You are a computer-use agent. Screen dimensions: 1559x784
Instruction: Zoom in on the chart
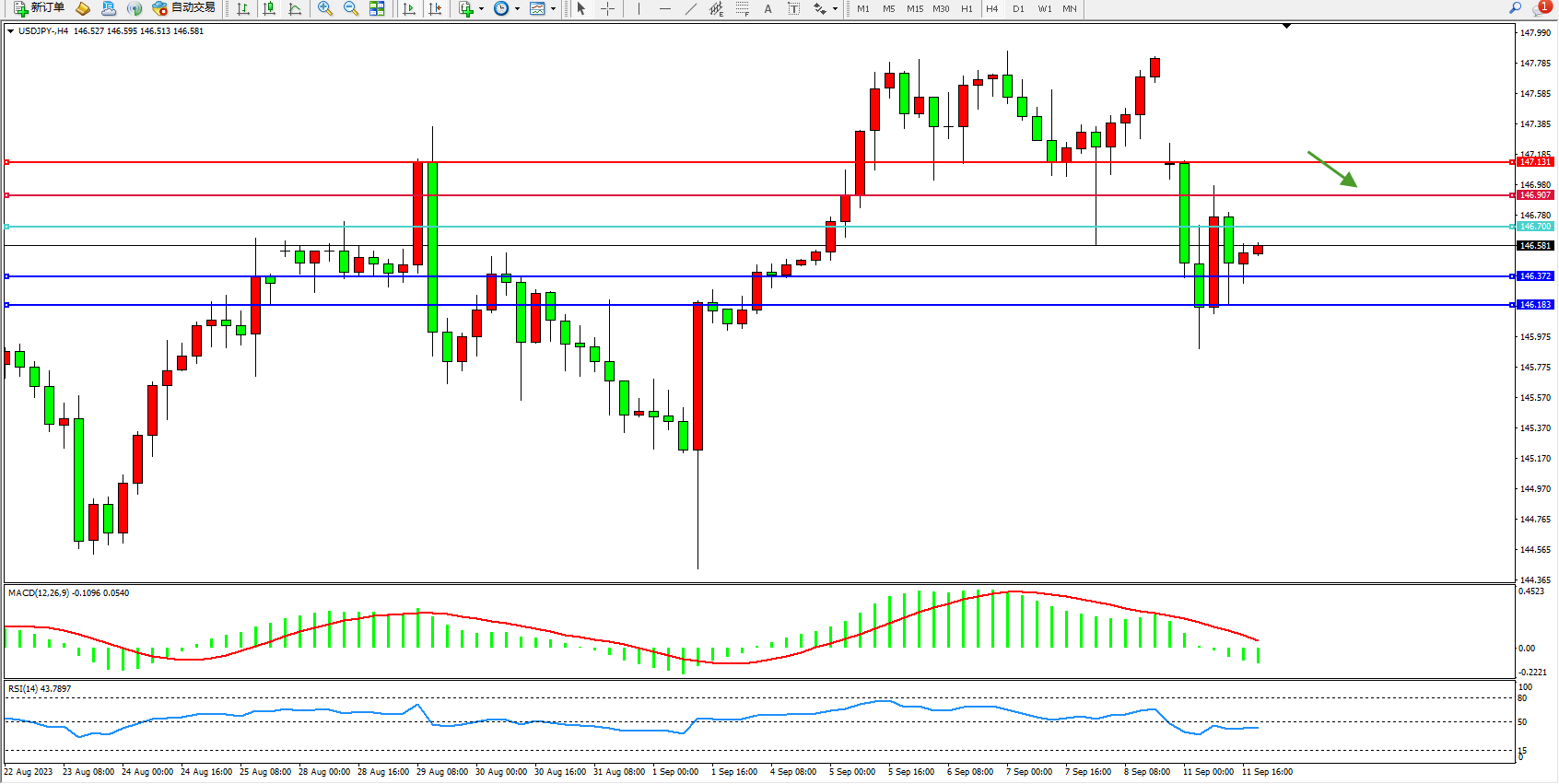[x=324, y=8]
